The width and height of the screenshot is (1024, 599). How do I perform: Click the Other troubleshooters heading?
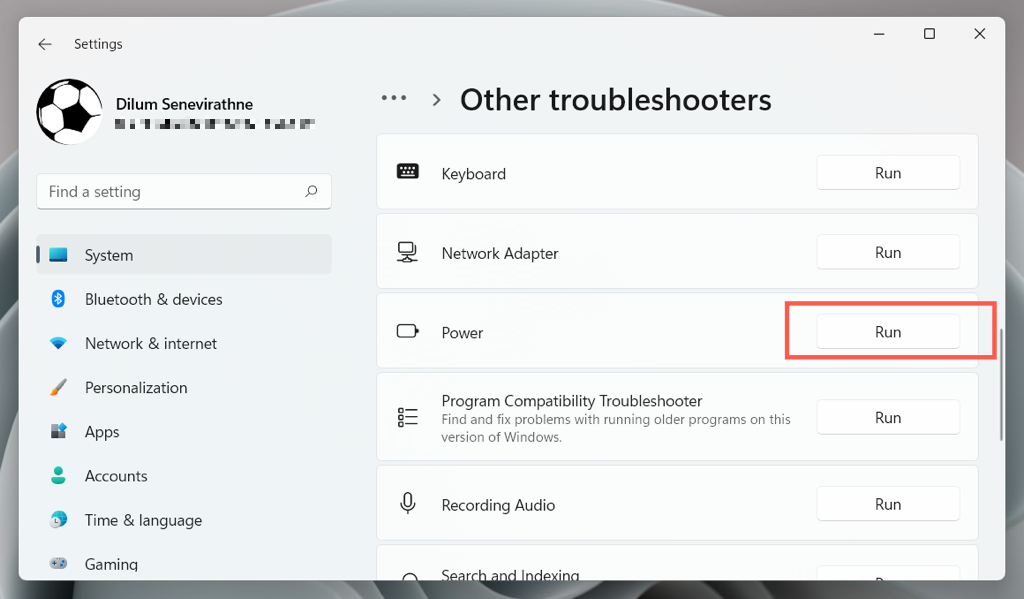coord(616,100)
